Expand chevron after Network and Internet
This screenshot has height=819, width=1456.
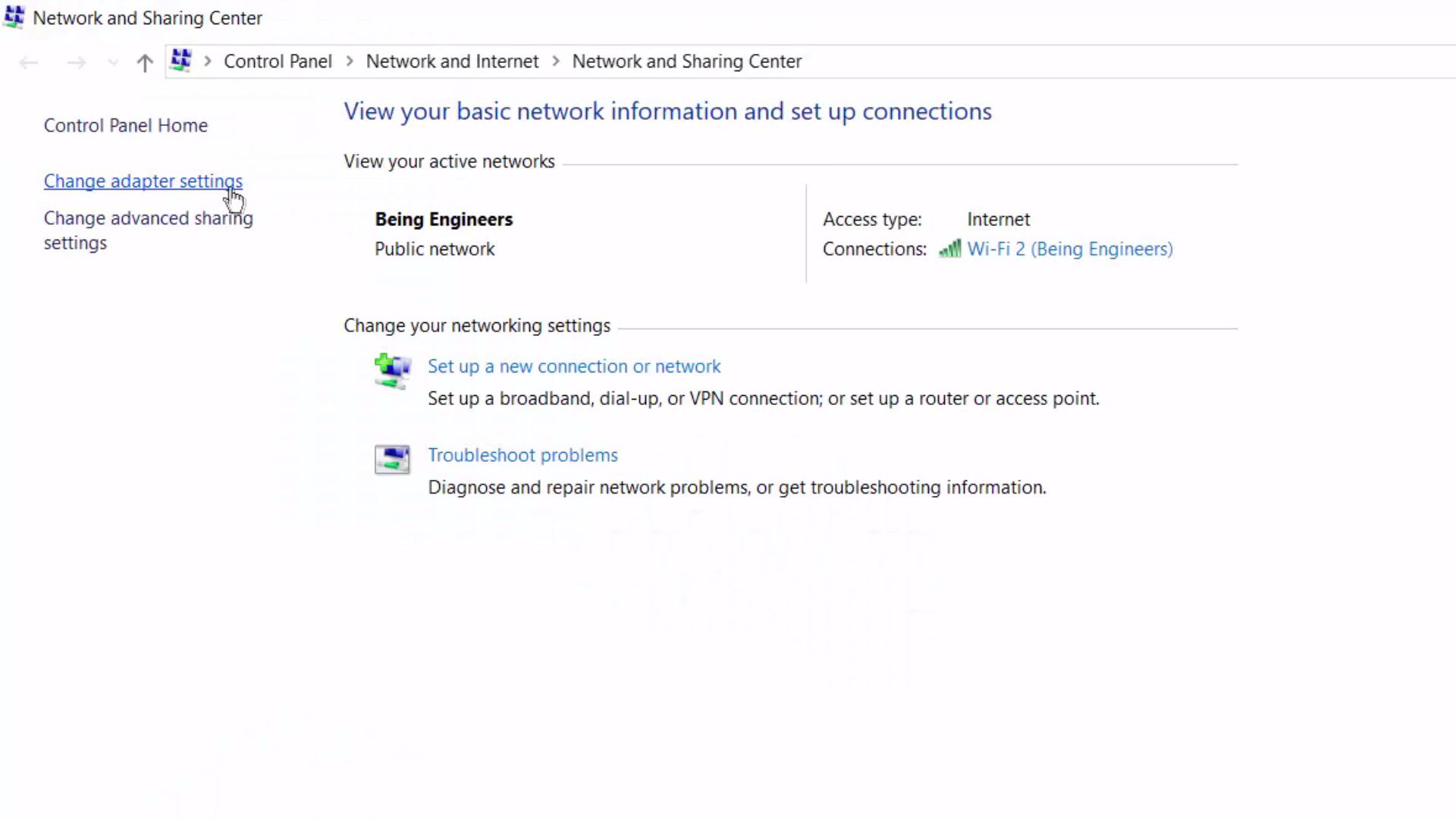click(x=556, y=61)
